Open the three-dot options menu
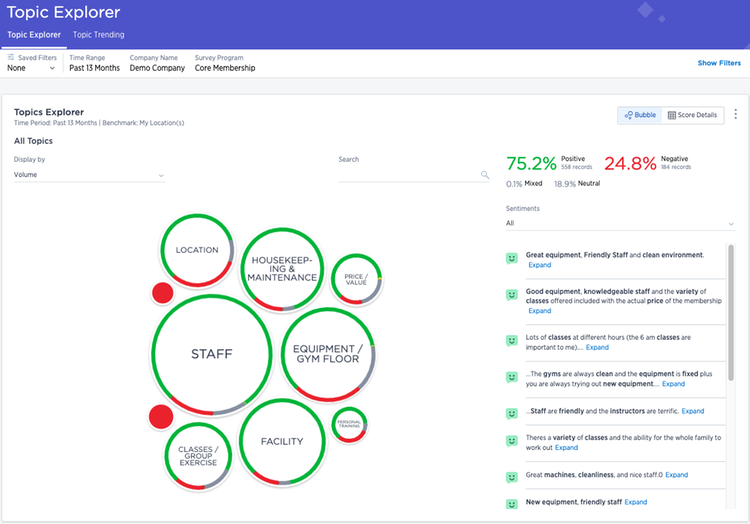This screenshot has width=750, height=524. (x=736, y=115)
